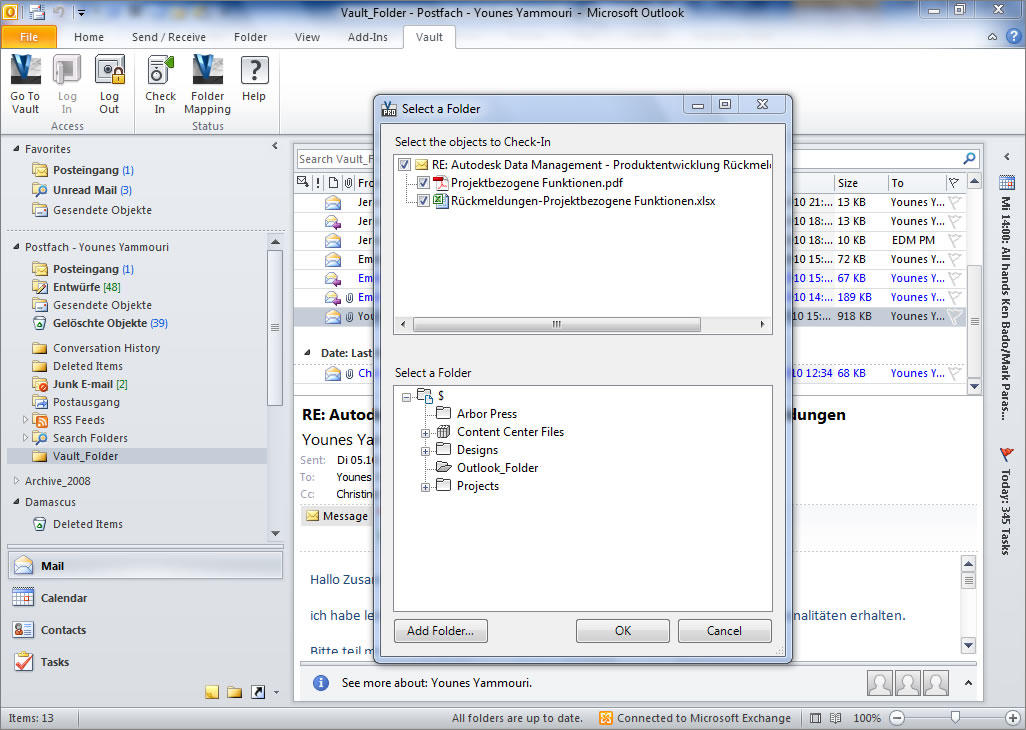This screenshot has width=1026, height=730.
Task: Click the Vault root $ icon
Action: pyautogui.click(x=425, y=396)
